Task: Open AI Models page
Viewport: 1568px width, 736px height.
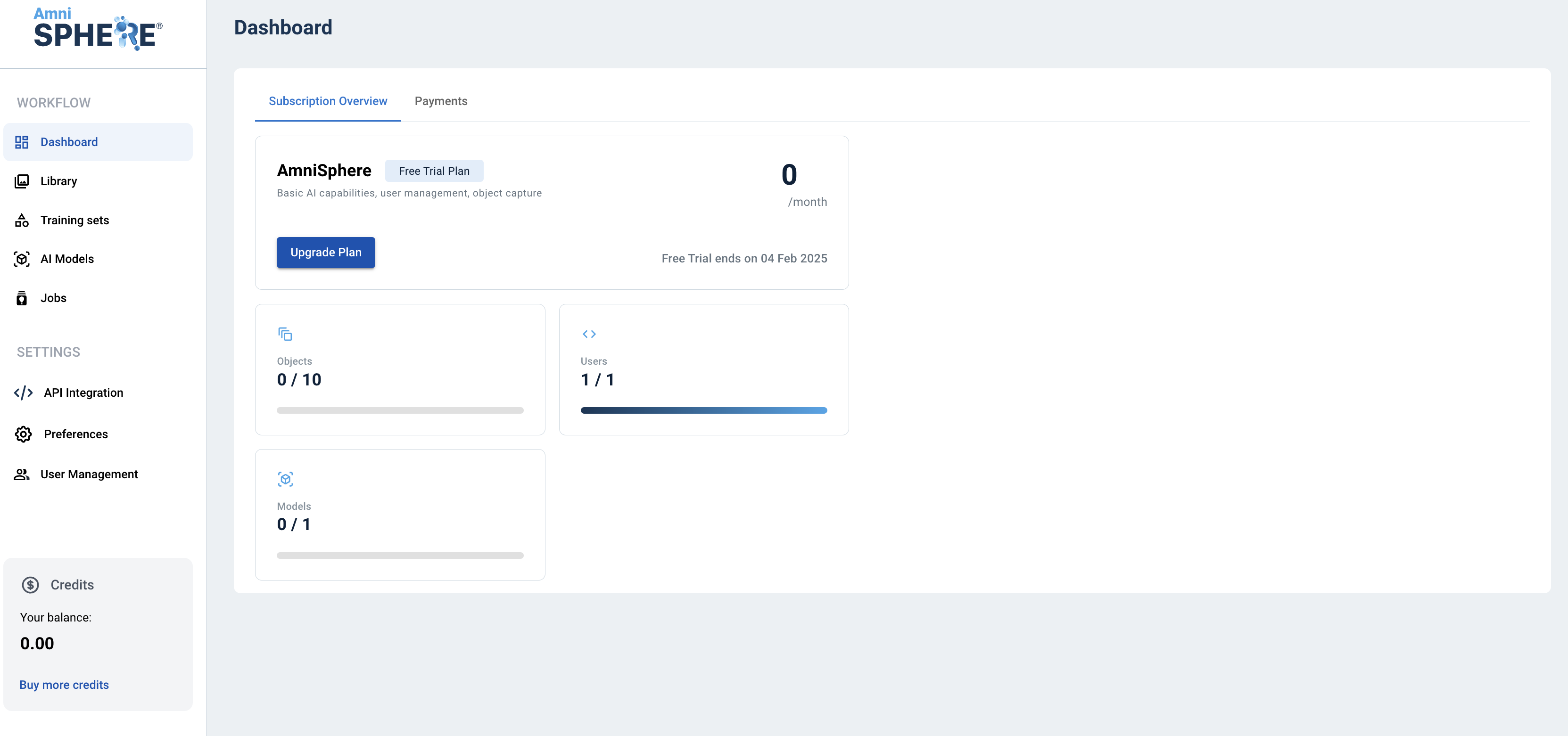Action: pyautogui.click(x=98, y=259)
